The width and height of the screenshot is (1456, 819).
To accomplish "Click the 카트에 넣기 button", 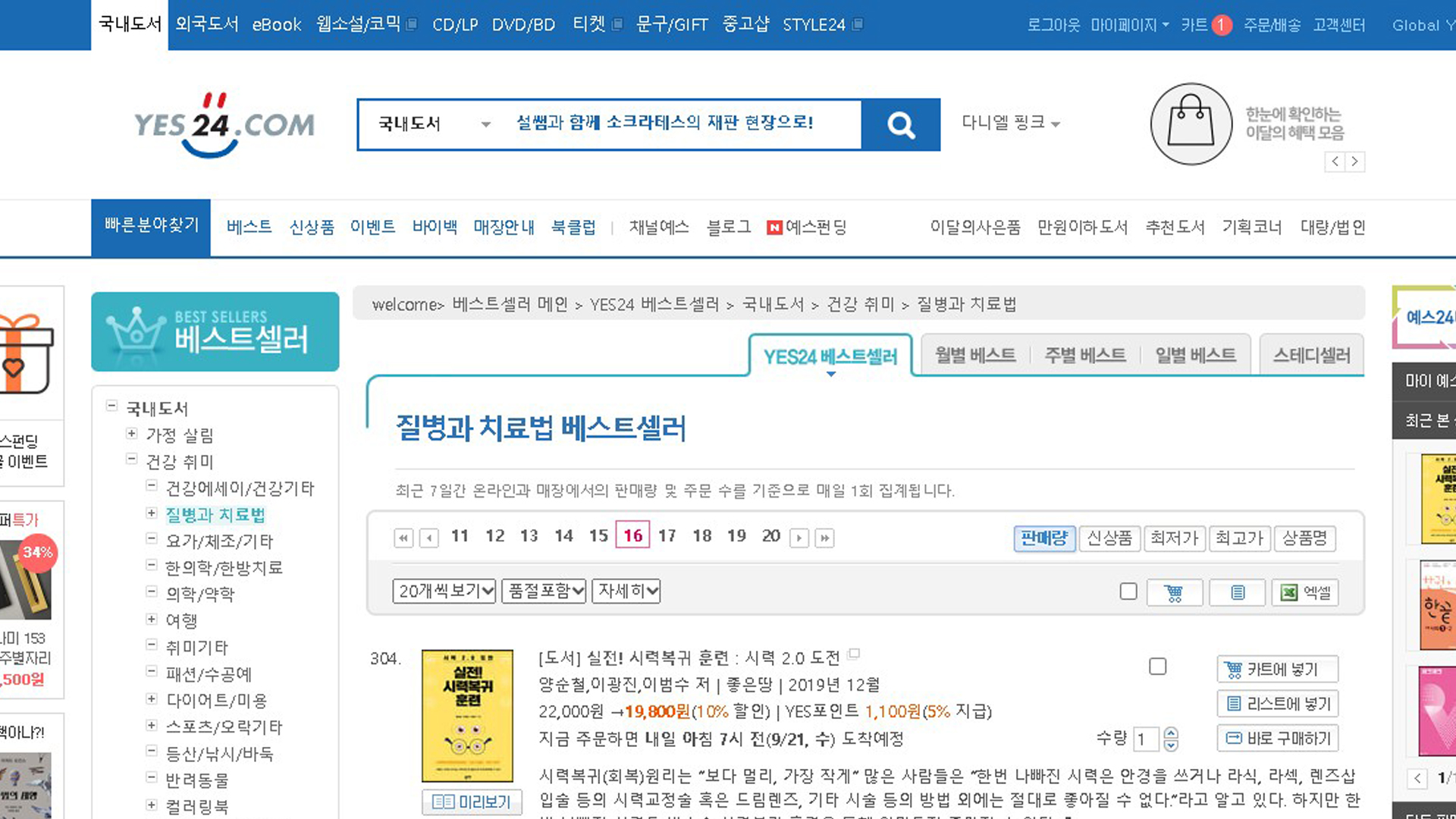I will pos(1277,670).
